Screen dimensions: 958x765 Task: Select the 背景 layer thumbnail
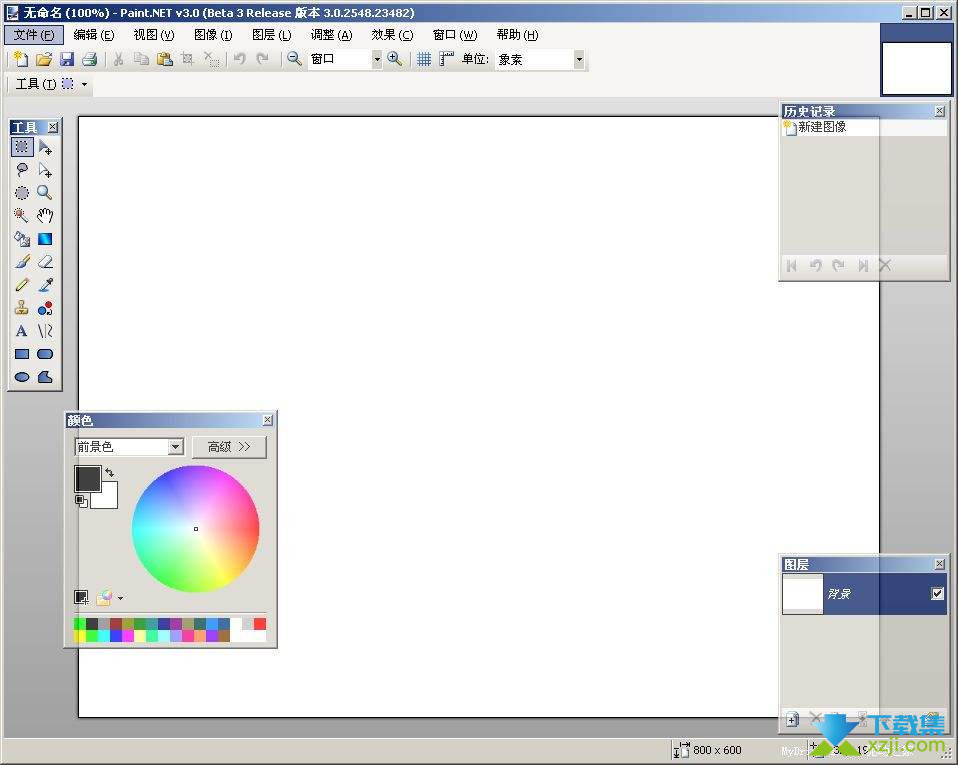point(803,593)
